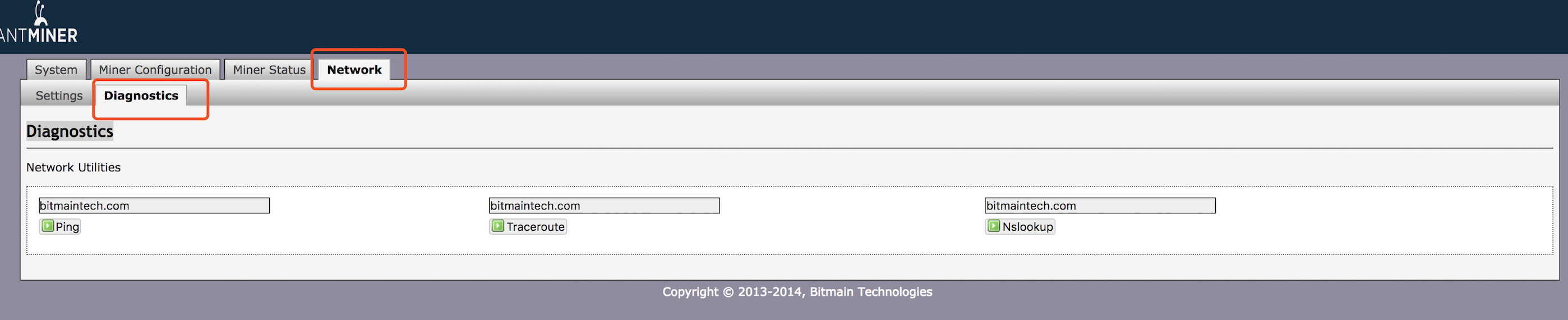This screenshot has height=320, width=1568.
Task: Click the ant logo above ANTMINER
Action: [41, 12]
